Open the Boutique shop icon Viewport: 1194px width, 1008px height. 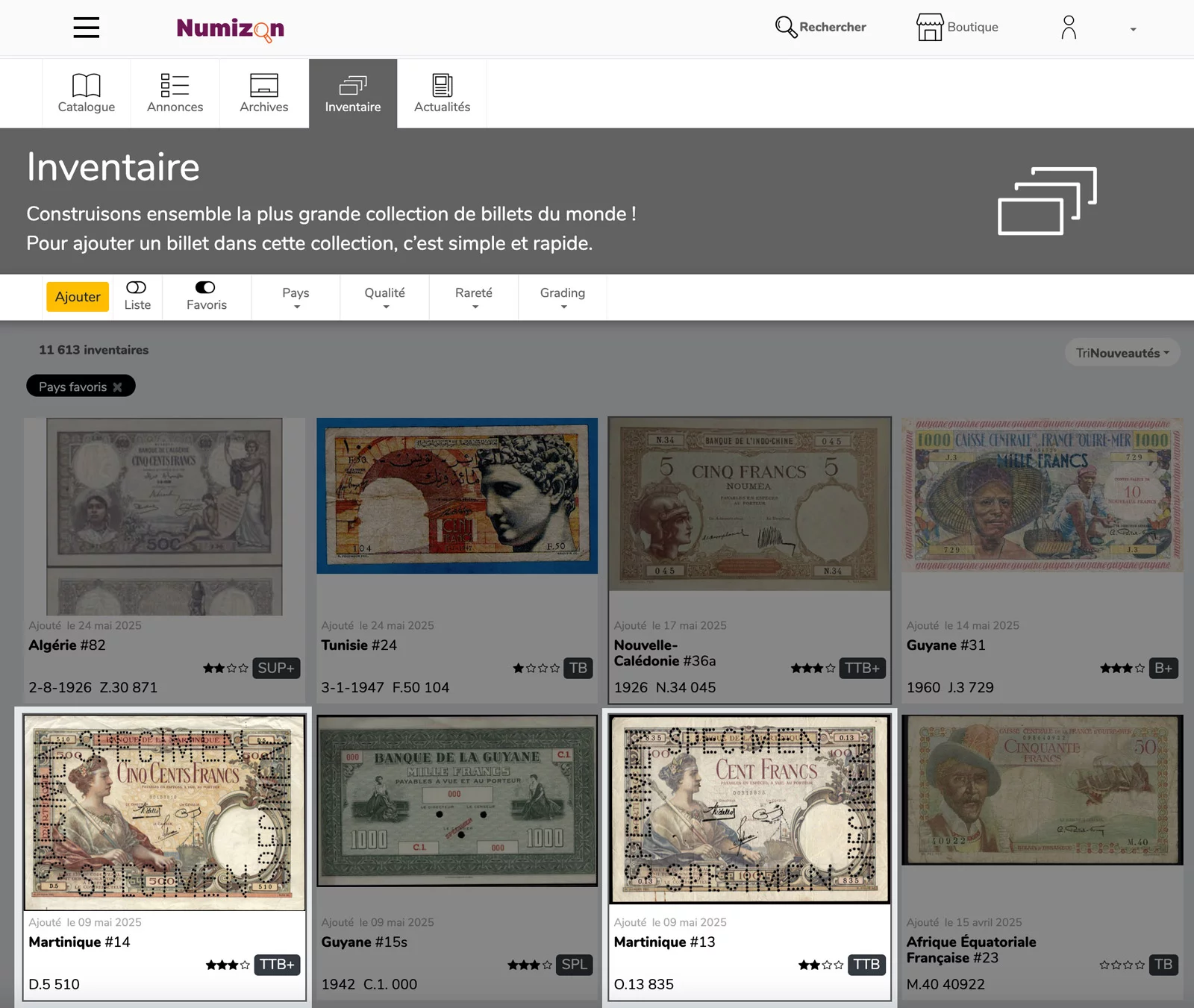[957, 27]
